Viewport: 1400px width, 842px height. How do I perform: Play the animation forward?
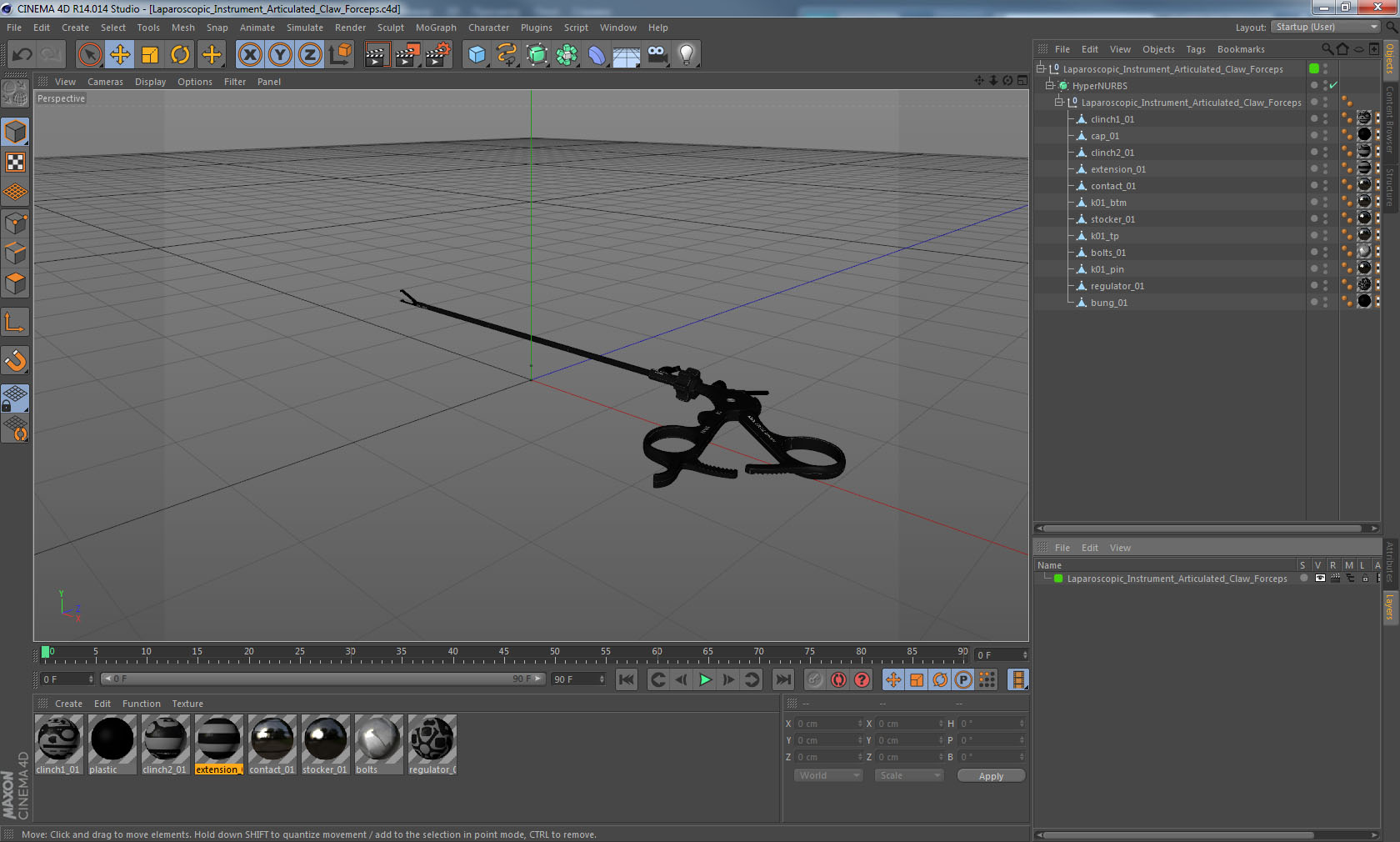click(x=705, y=679)
